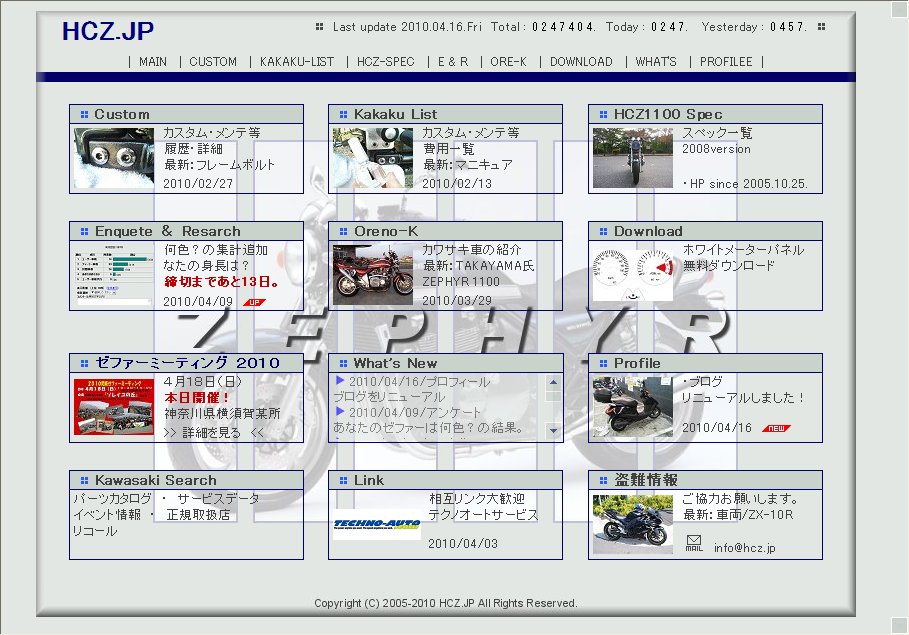
Task: Open the Download section heading
Action: click(x=648, y=231)
